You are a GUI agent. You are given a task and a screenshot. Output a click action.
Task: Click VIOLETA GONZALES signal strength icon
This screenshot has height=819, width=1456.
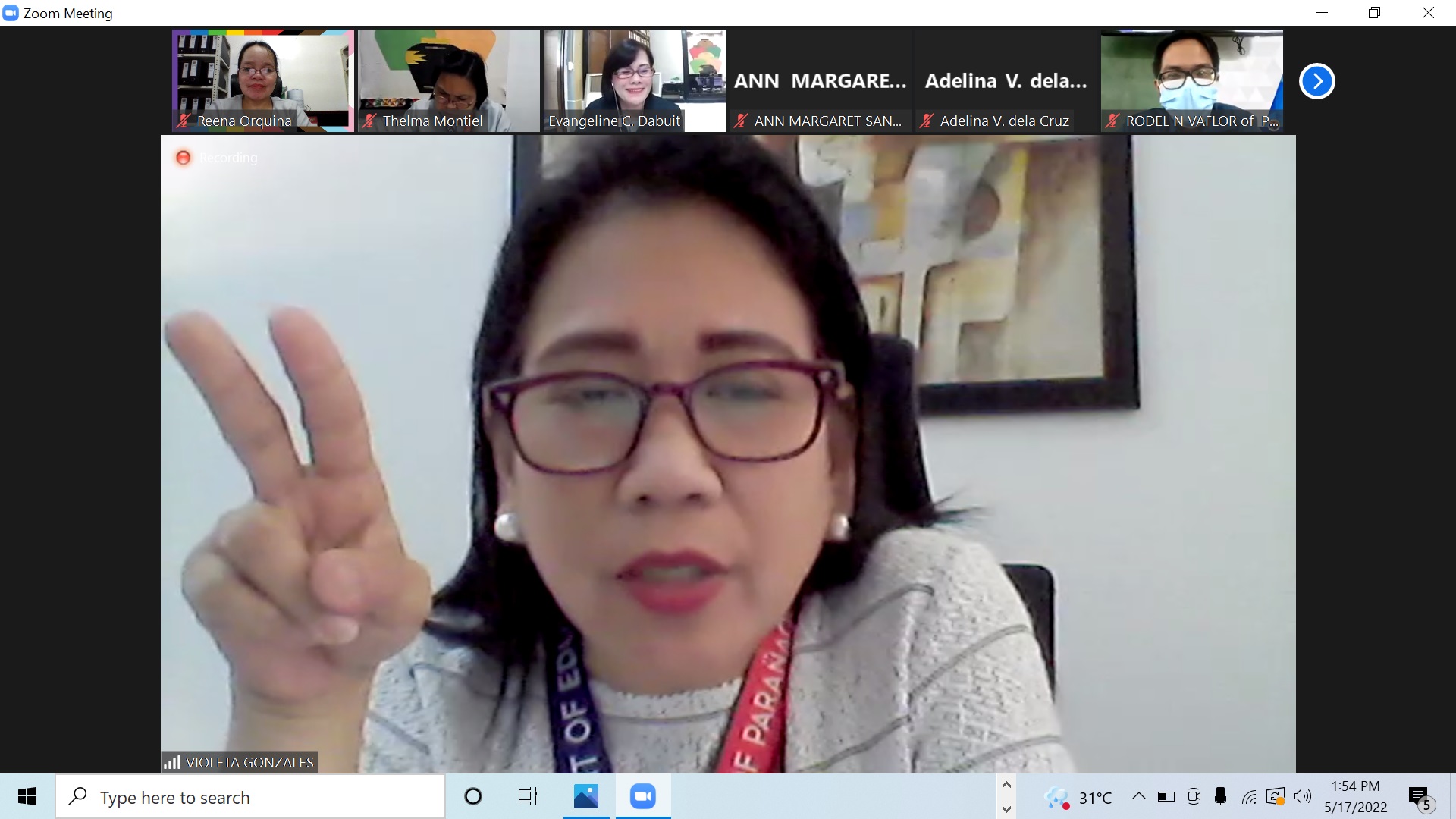coord(172,762)
